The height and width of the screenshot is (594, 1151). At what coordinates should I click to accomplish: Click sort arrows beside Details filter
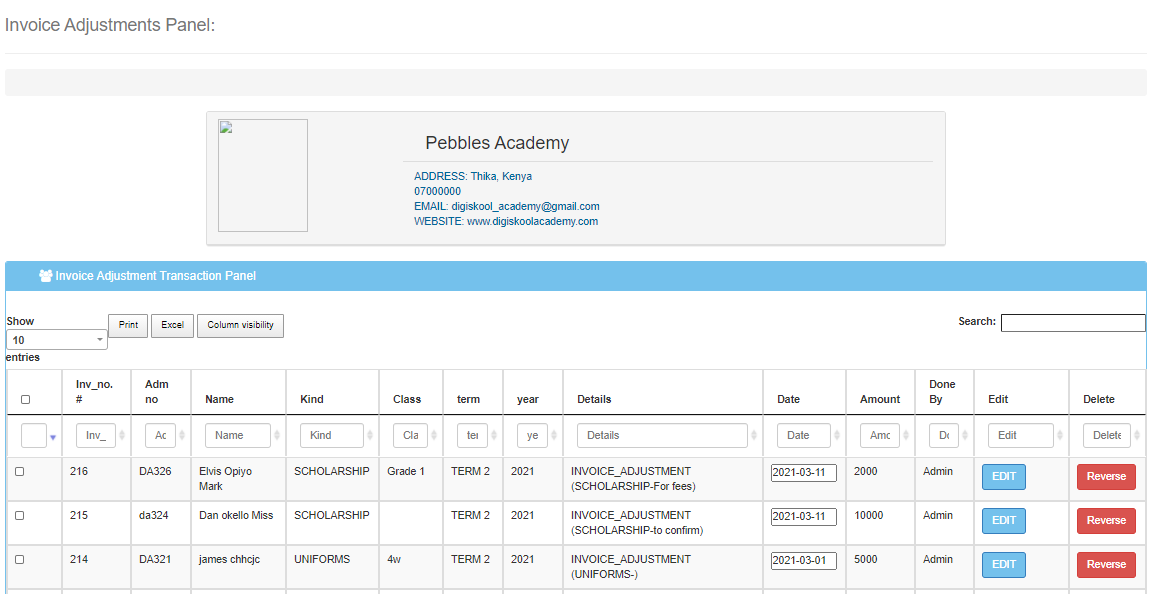754,436
